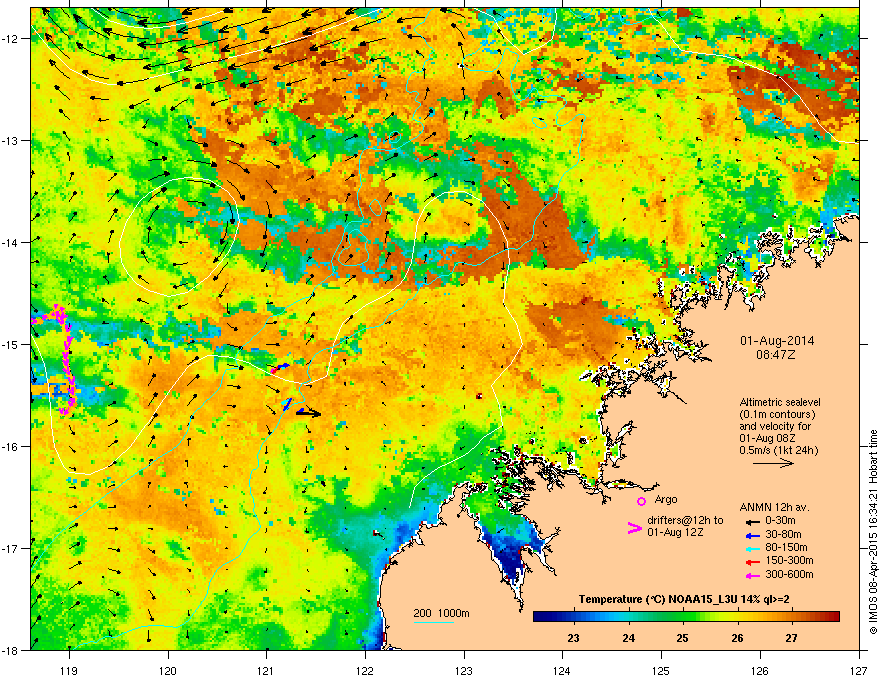Click the colorbar value 27
The image size is (880, 680).
click(791, 638)
